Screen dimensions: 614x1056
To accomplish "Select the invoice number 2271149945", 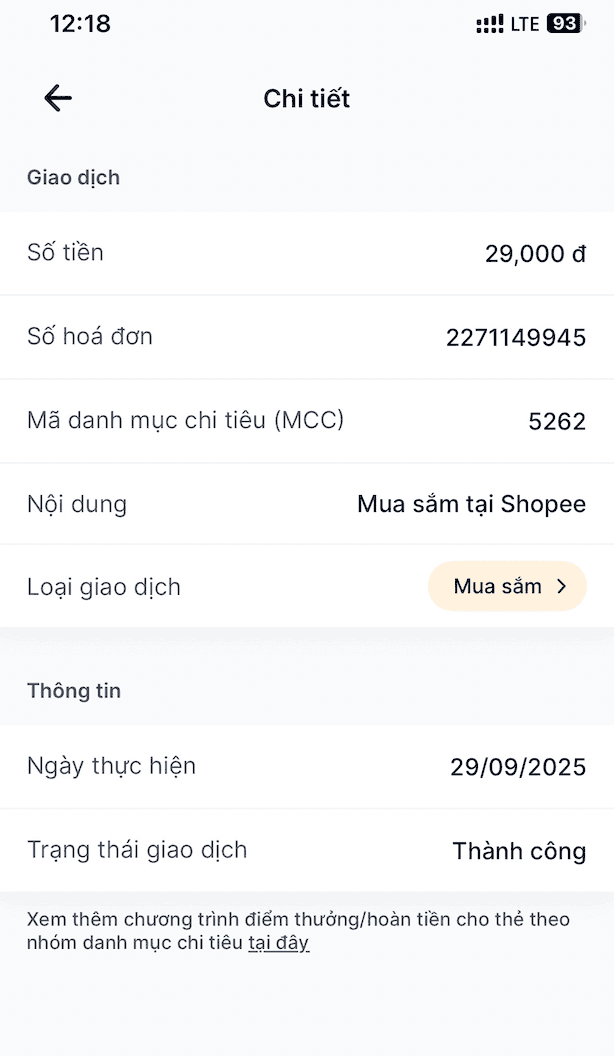I will click(x=516, y=338).
